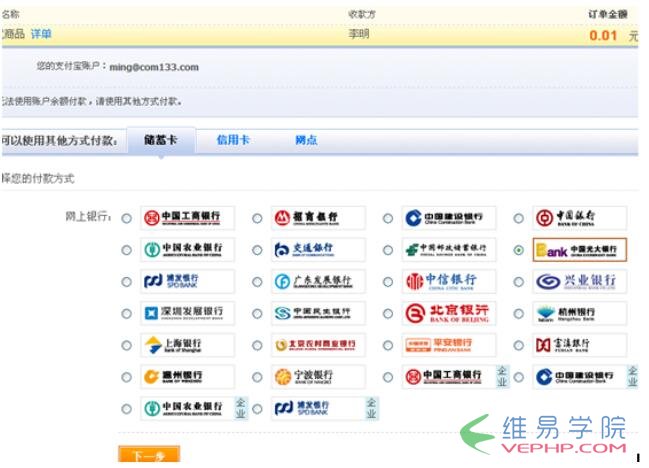Switch to the 储蓄卡 tab
Screen dimensions: 649x468
[x=161, y=141]
